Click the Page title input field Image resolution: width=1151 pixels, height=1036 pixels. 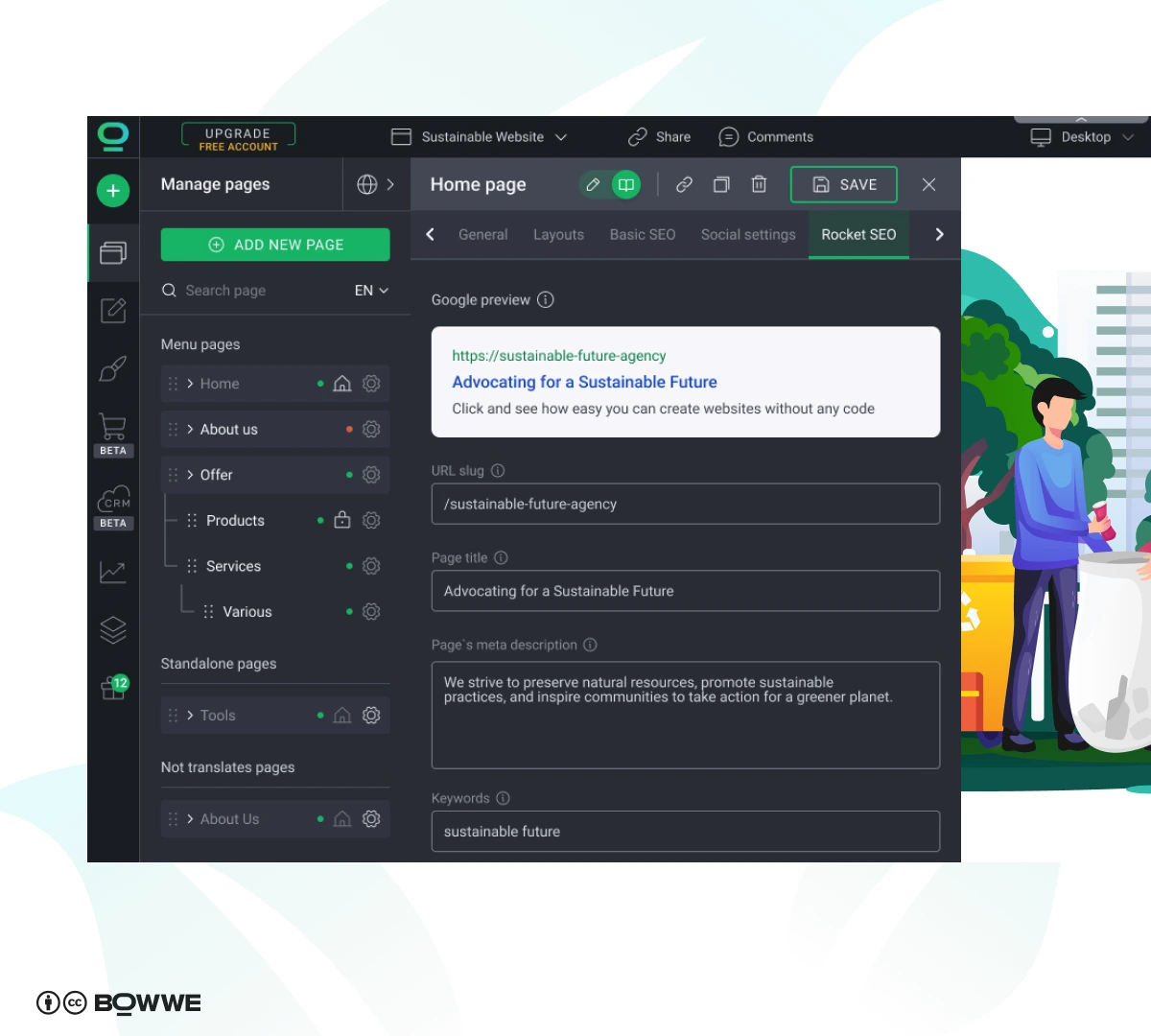[686, 591]
